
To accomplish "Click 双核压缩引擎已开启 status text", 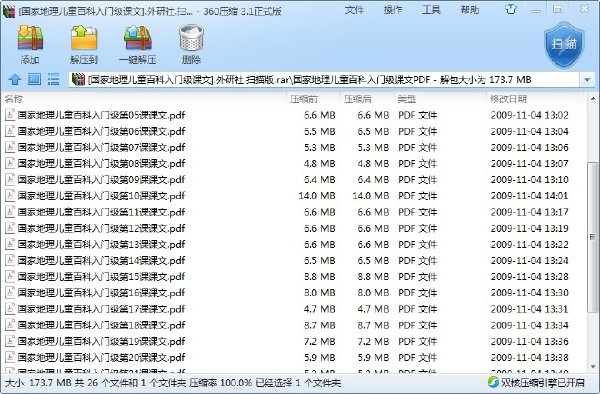I will coord(543,382).
